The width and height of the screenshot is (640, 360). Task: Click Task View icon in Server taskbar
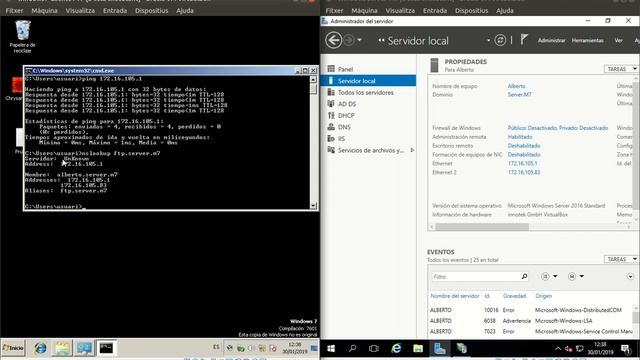[373, 349]
